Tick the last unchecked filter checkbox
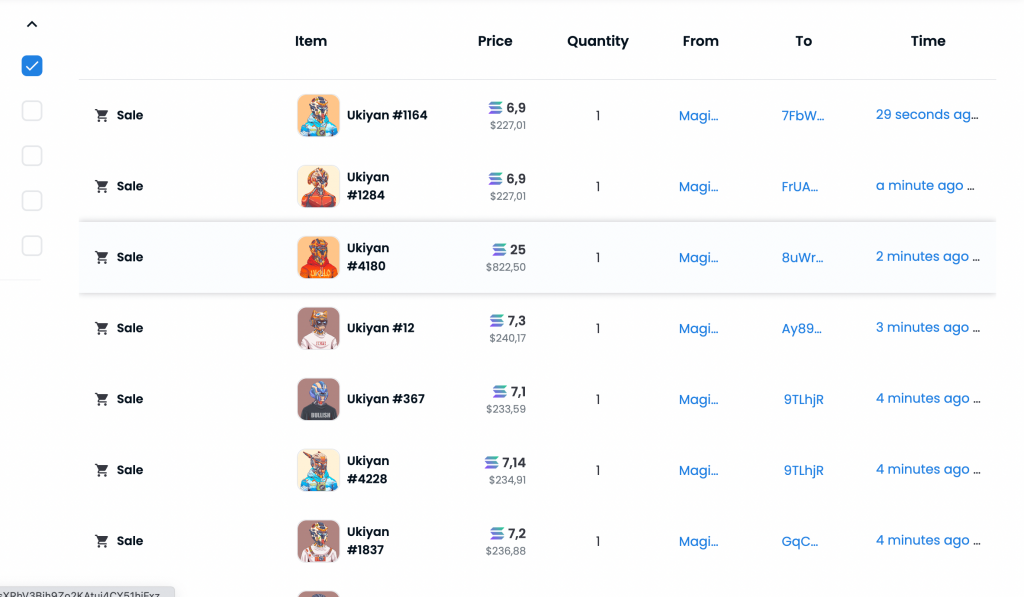Screen dimensions: 1024x597 coord(32,246)
